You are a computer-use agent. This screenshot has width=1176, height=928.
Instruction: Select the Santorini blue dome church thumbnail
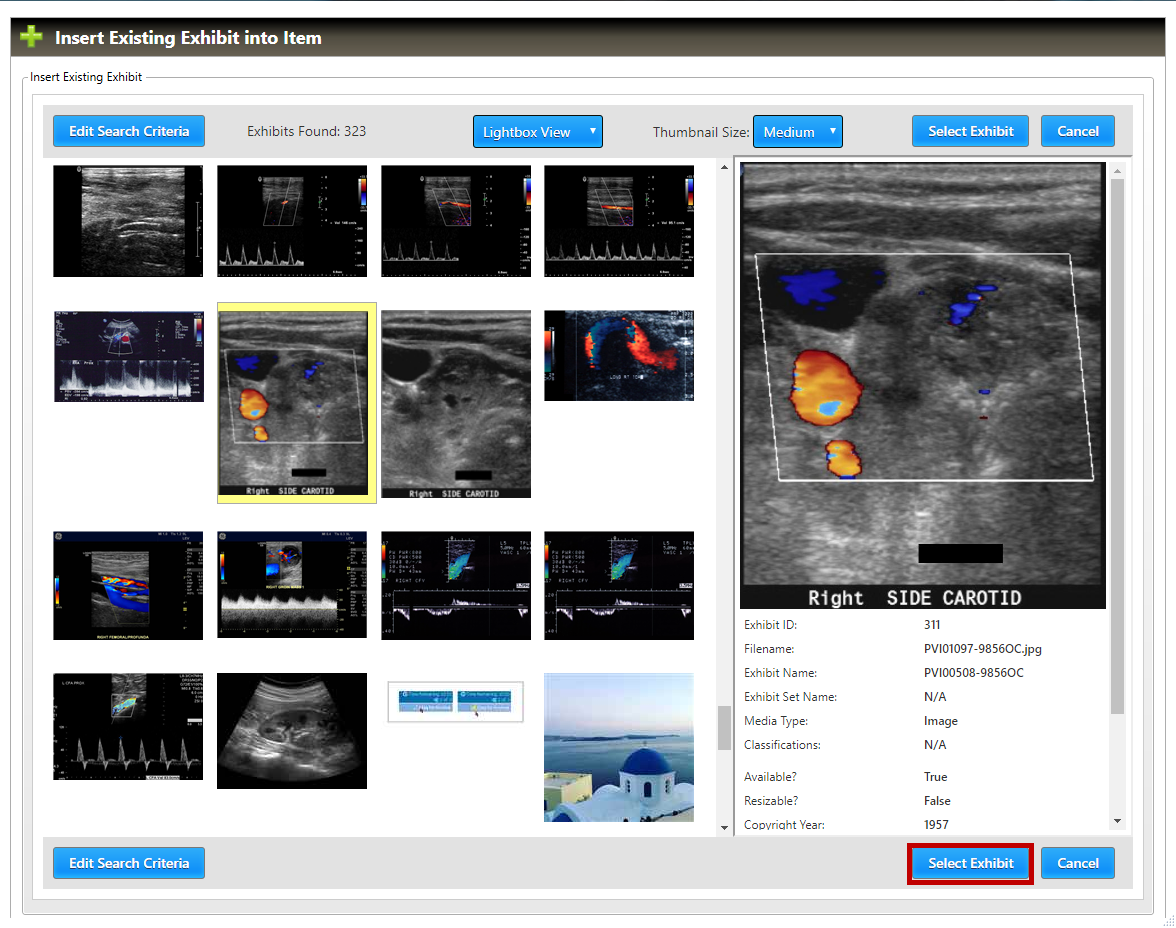pyautogui.click(x=618, y=747)
